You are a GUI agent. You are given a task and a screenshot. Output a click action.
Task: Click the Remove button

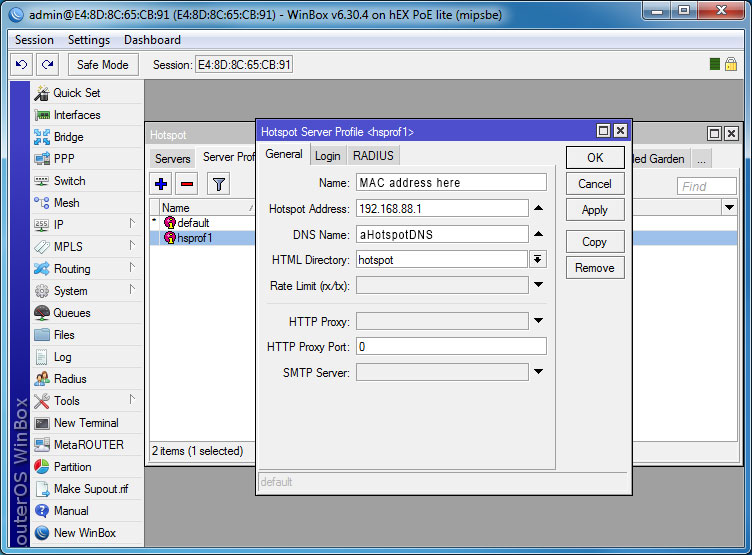[595, 268]
